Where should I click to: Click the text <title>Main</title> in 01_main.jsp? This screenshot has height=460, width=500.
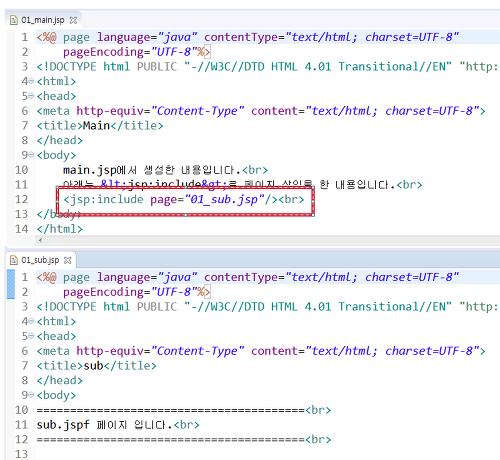100,126
